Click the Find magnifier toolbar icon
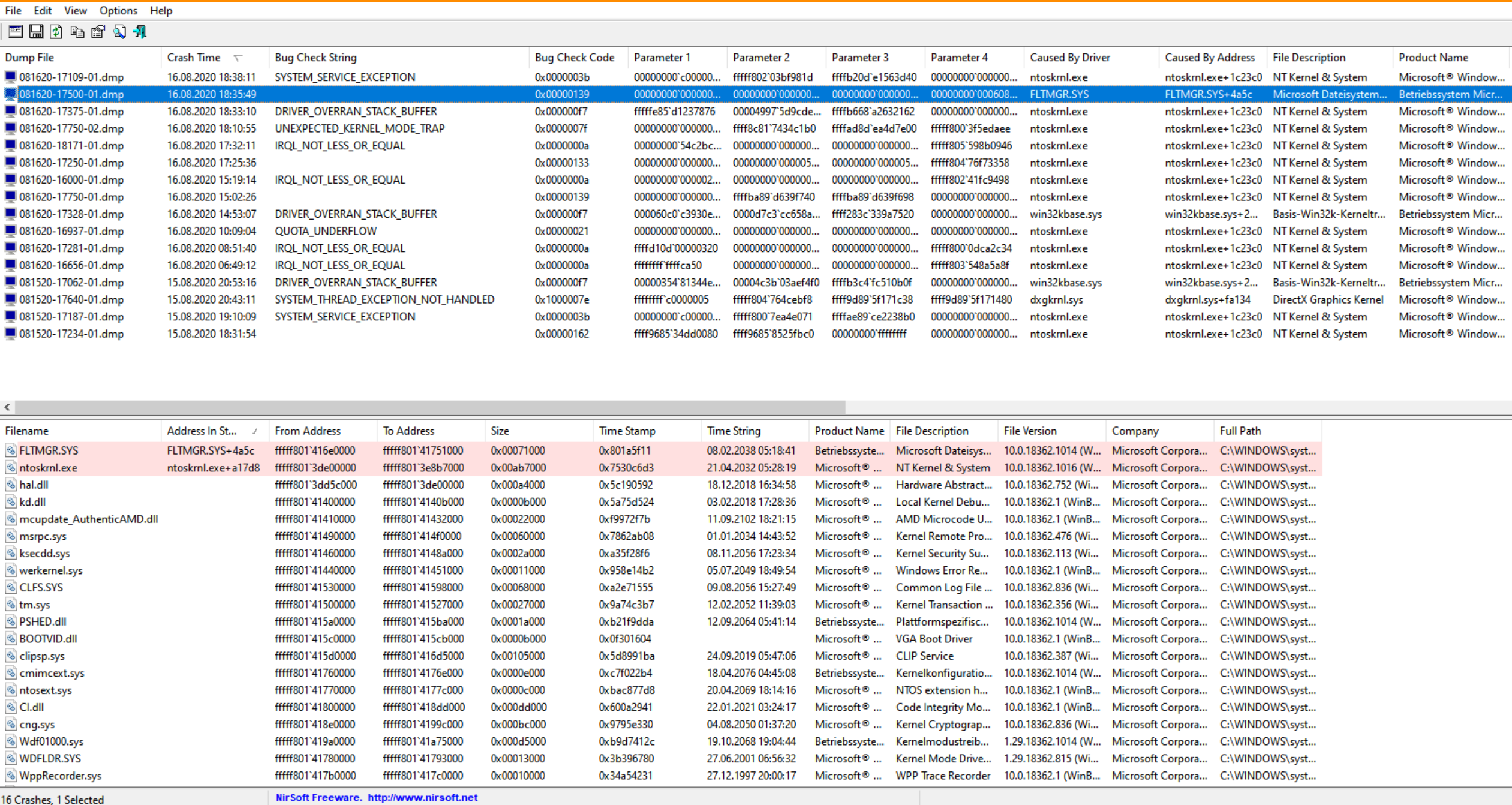Viewport: 1512px width, 805px height. click(119, 32)
